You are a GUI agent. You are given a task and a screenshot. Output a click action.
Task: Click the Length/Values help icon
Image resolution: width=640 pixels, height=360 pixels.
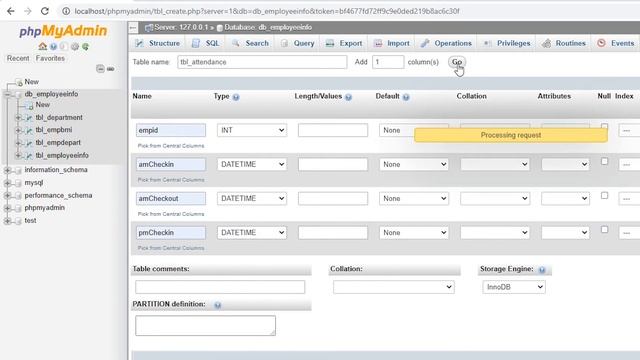pyautogui.click(x=348, y=97)
